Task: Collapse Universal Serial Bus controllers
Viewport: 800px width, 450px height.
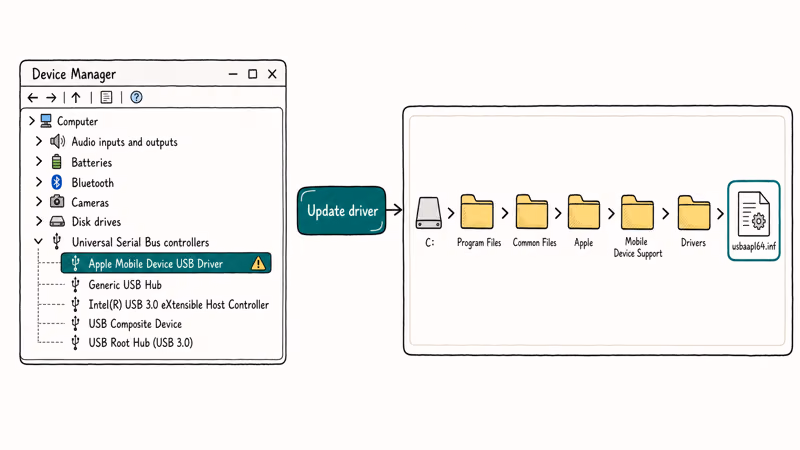Action: [x=38, y=241]
